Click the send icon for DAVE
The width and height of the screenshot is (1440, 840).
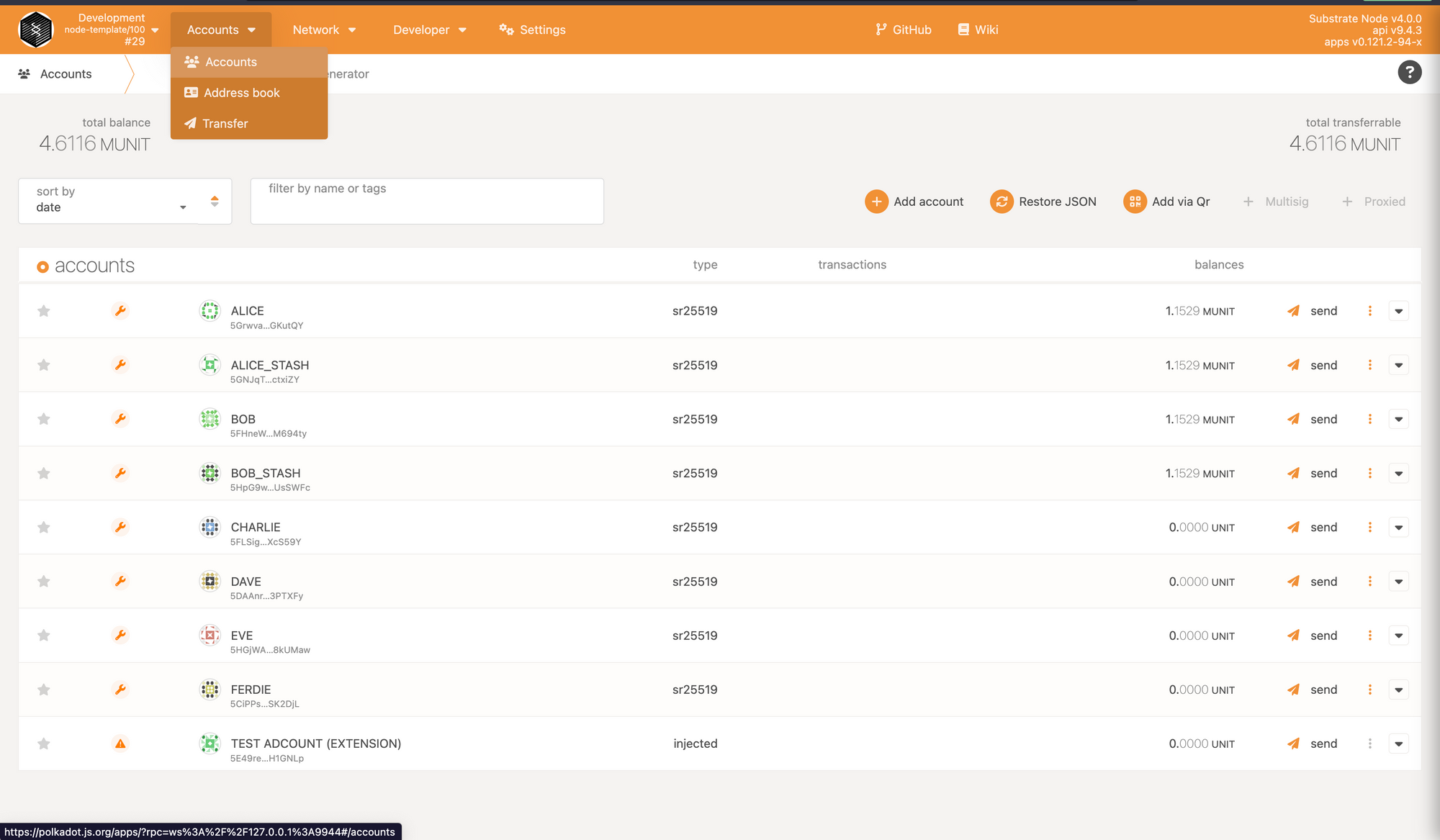1294,582
